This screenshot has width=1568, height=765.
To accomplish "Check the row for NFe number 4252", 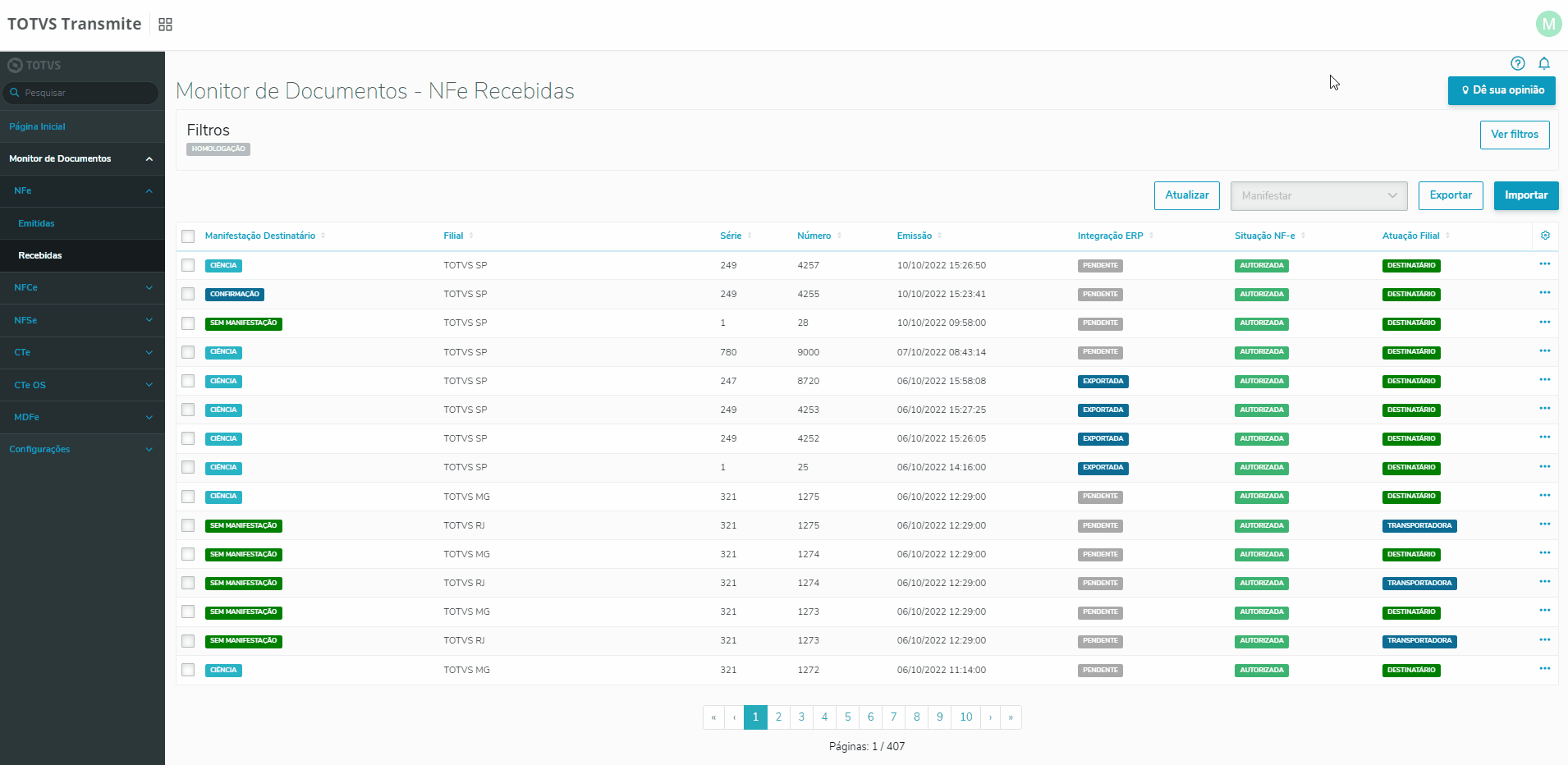I will 188,438.
